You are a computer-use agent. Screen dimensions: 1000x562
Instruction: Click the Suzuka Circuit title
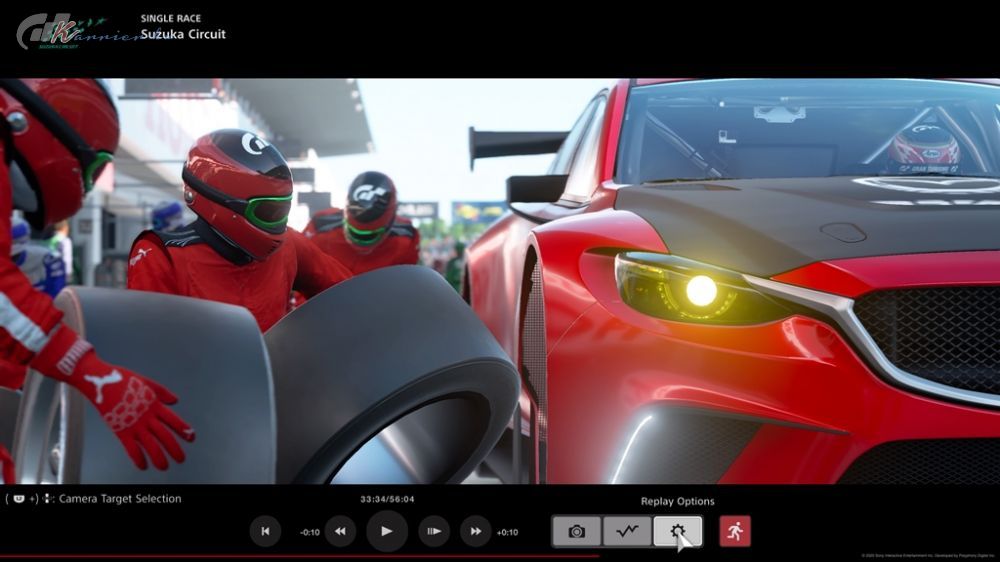pos(183,34)
